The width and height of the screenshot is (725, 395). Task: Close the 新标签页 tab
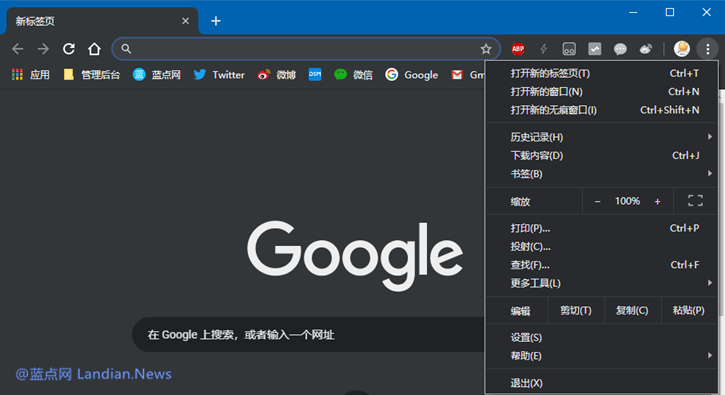(185, 21)
